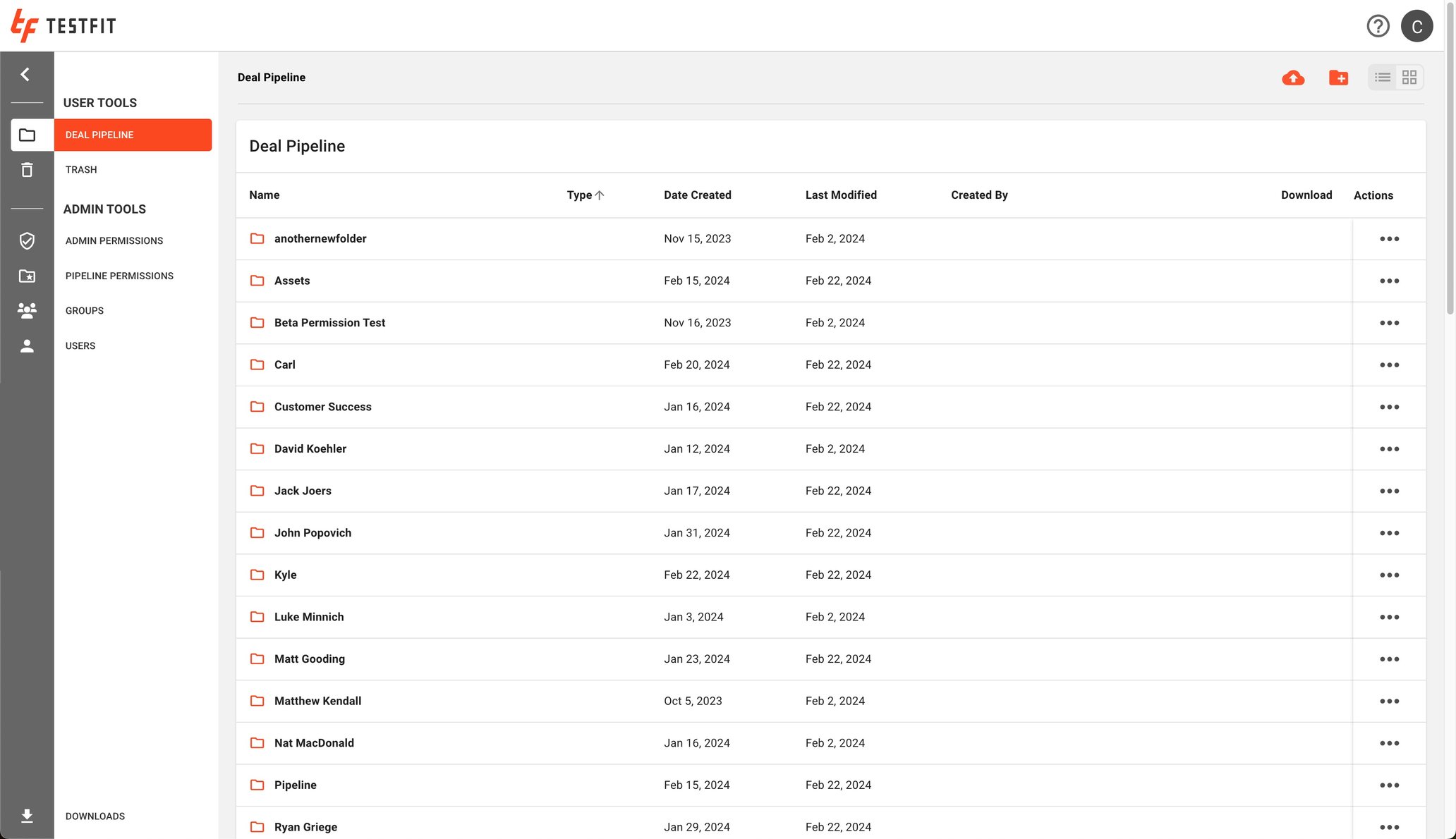This screenshot has width=1456, height=839.
Task: Switch to grid view layout
Action: pos(1409,78)
